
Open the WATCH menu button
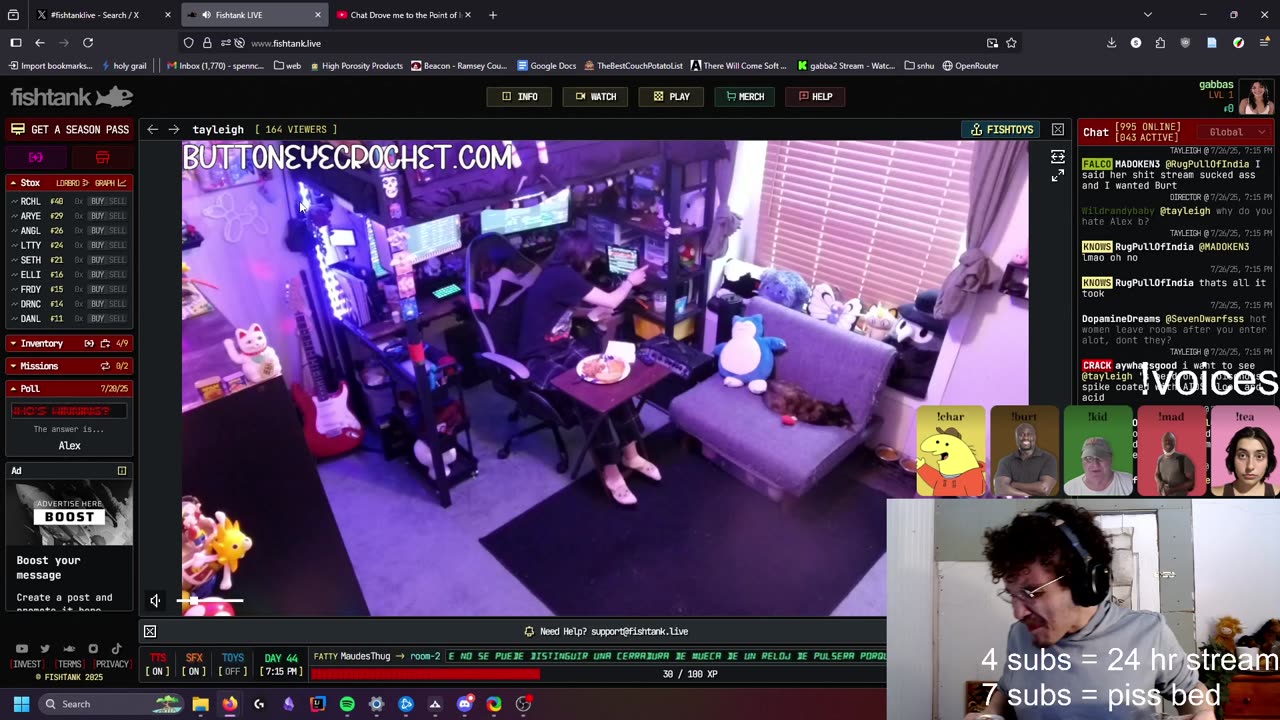(x=595, y=97)
